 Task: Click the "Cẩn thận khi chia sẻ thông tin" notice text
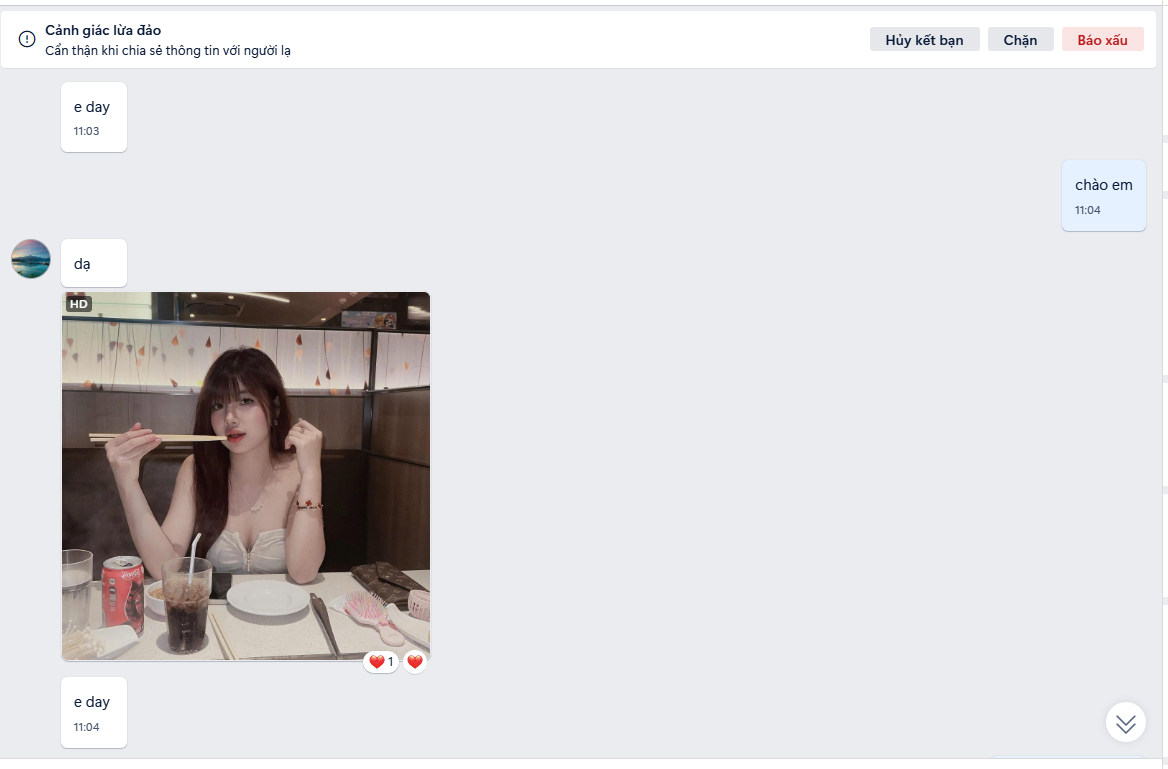pos(168,51)
